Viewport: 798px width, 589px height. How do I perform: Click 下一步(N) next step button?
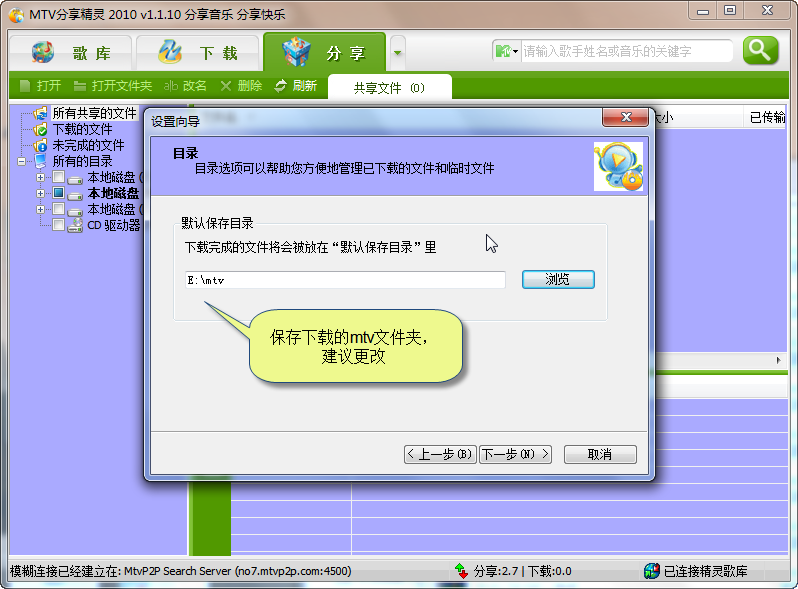click(x=516, y=454)
